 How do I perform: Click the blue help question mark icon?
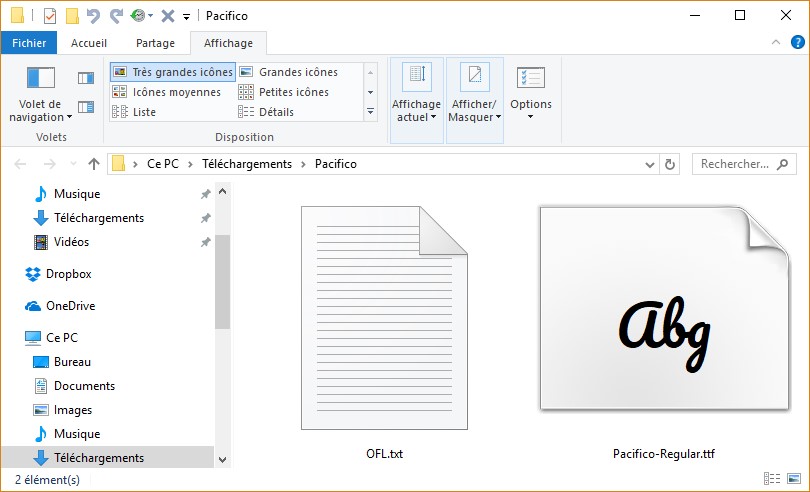pos(795,43)
